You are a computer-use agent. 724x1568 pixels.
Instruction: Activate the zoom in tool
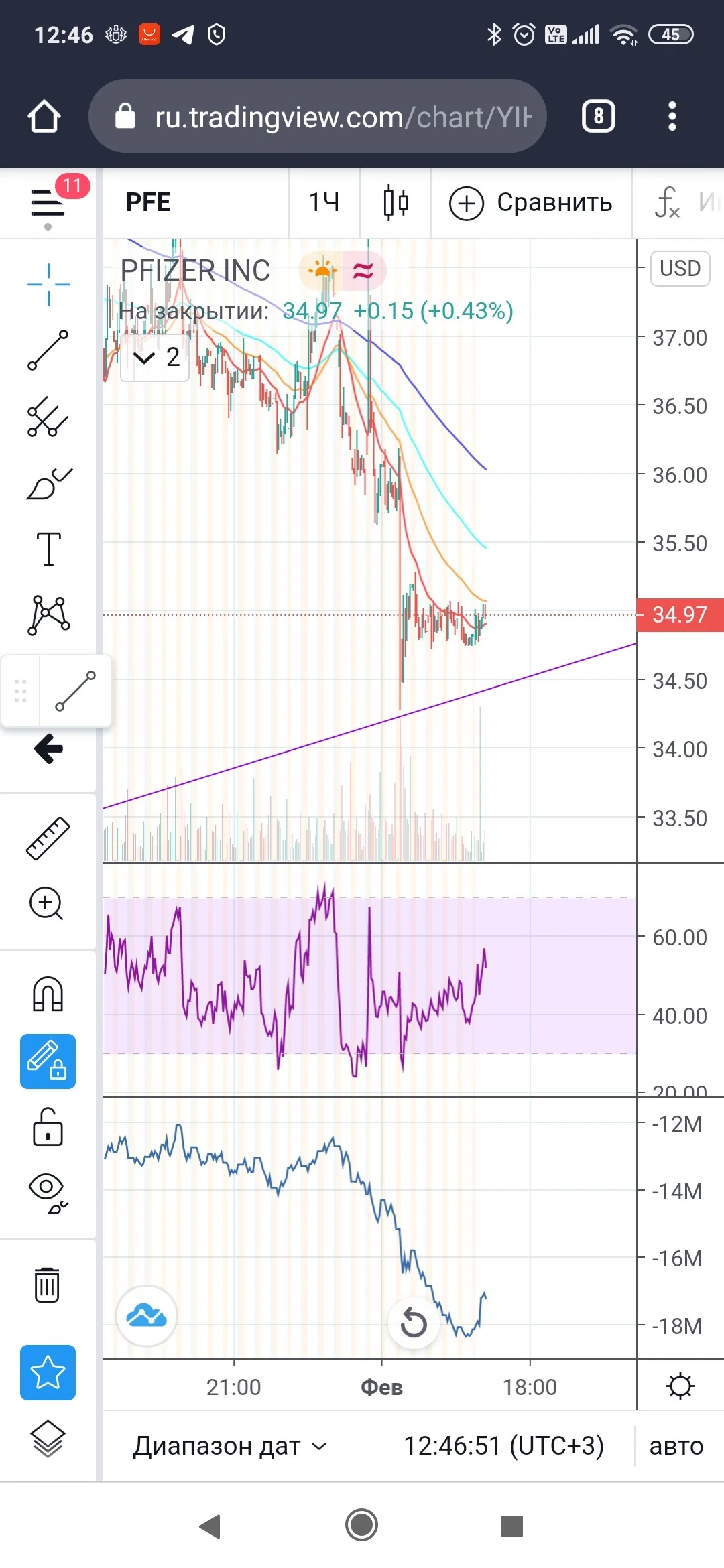[47, 903]
